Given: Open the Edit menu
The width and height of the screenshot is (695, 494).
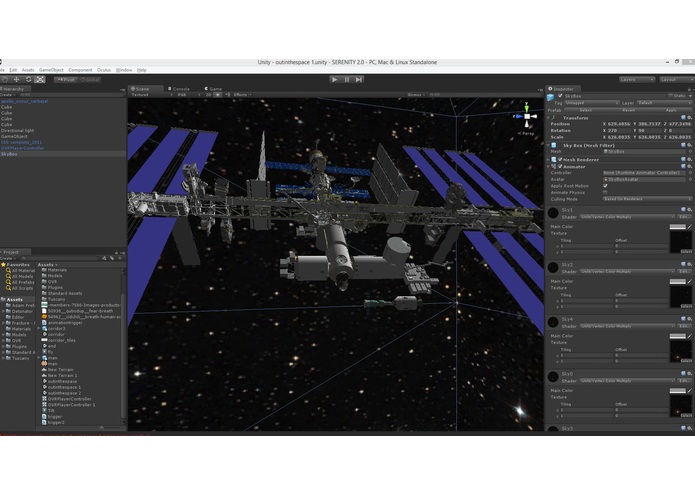Looking at the screenshot, I should 13,70.
